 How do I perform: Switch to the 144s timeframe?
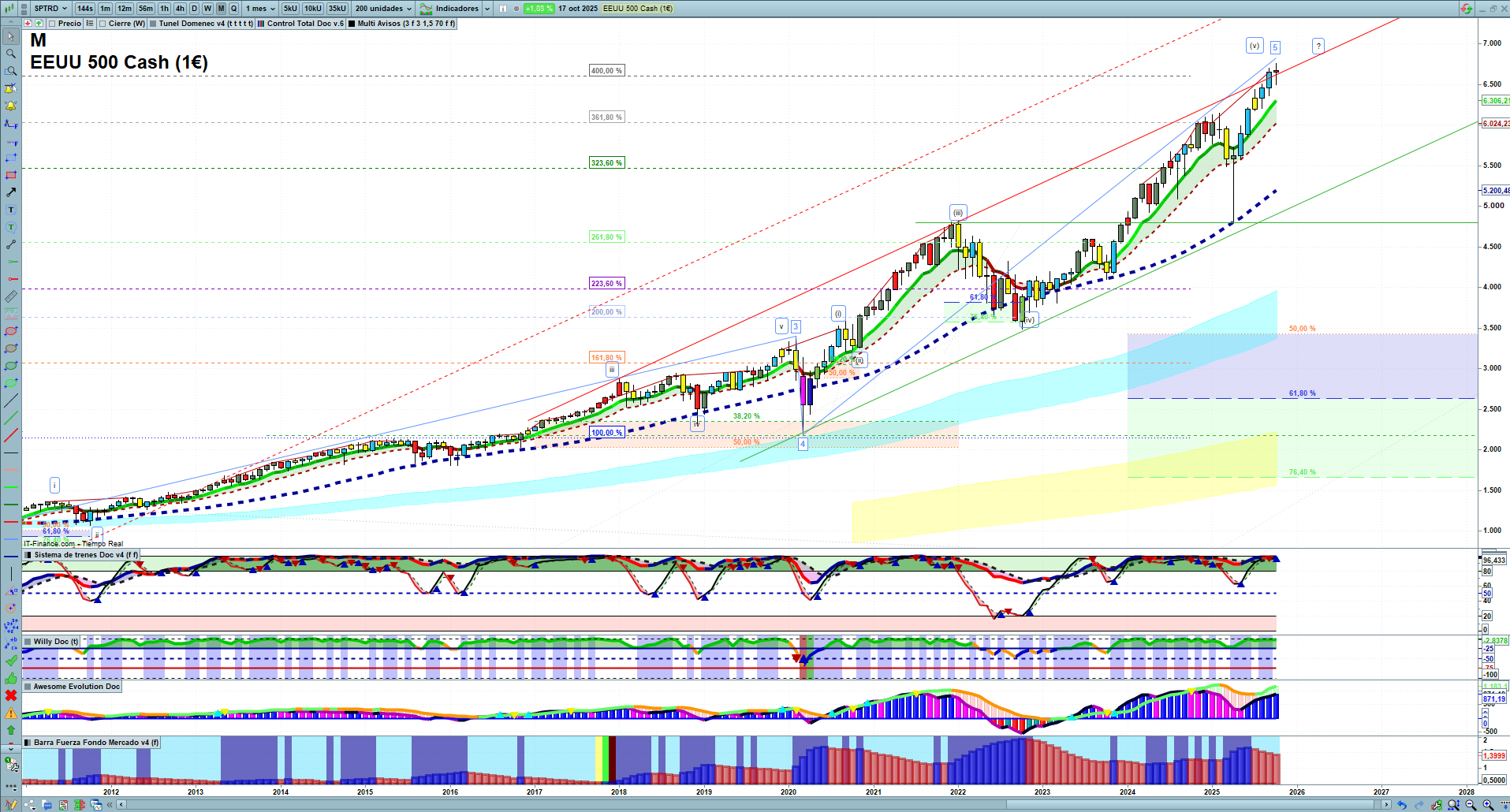click(85, 9)
